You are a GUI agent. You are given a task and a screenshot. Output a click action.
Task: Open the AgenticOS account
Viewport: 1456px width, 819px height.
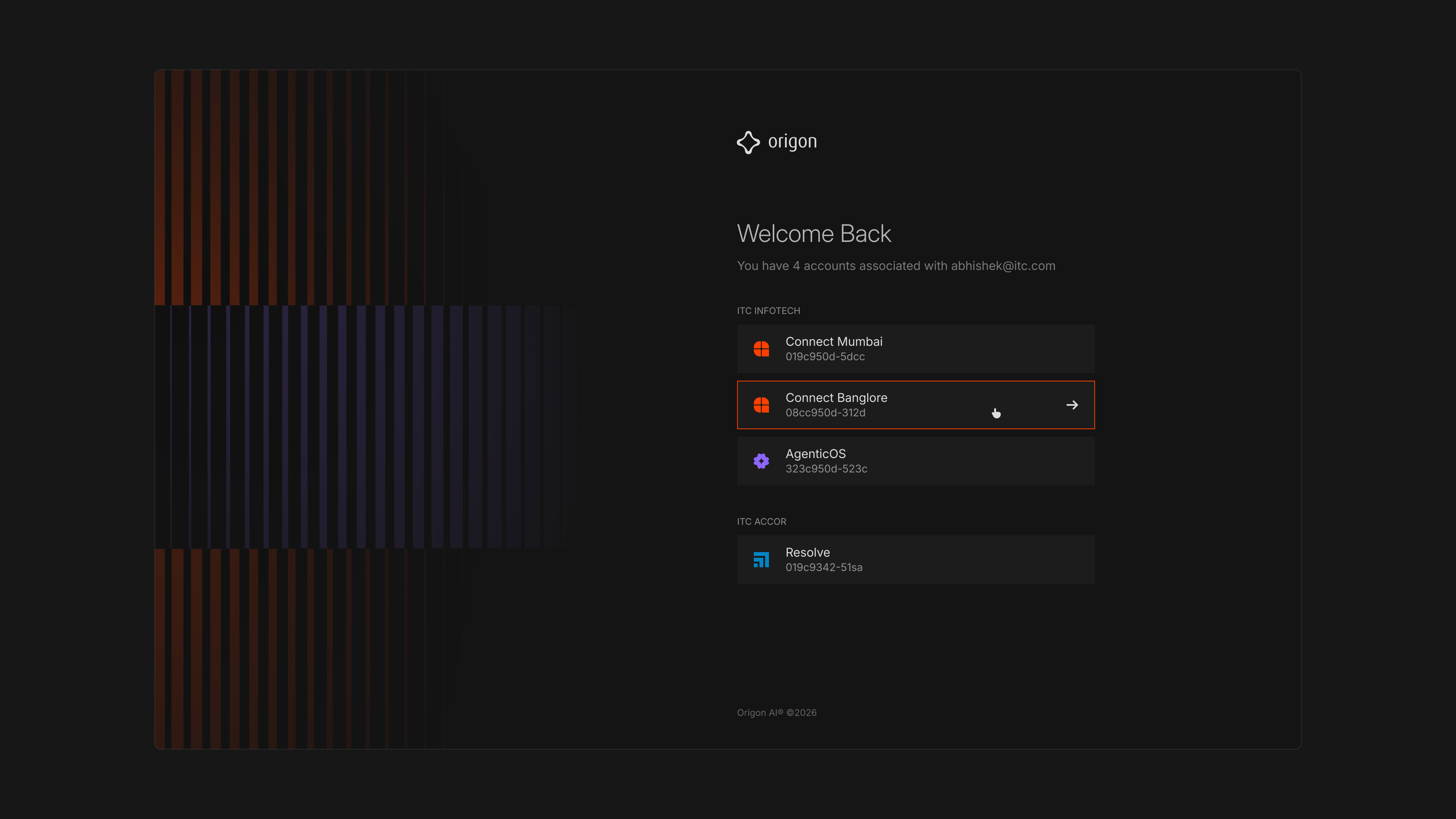tap(816, 454)
